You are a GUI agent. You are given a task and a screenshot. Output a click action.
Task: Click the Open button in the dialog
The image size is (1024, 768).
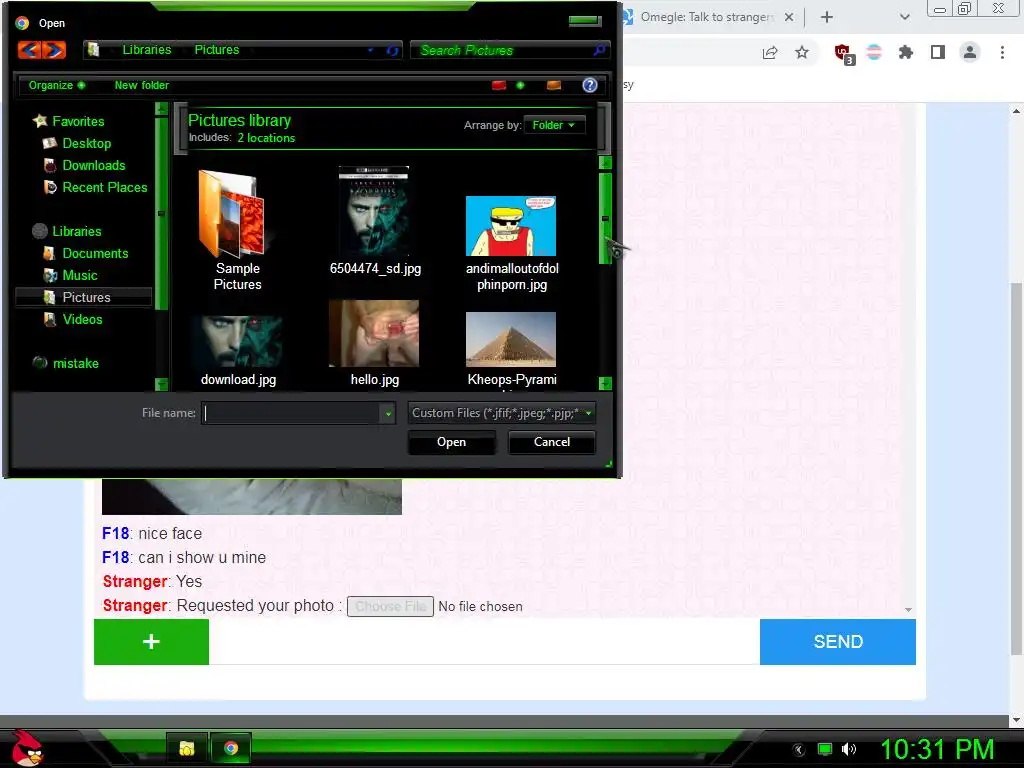tap(451, 442)
